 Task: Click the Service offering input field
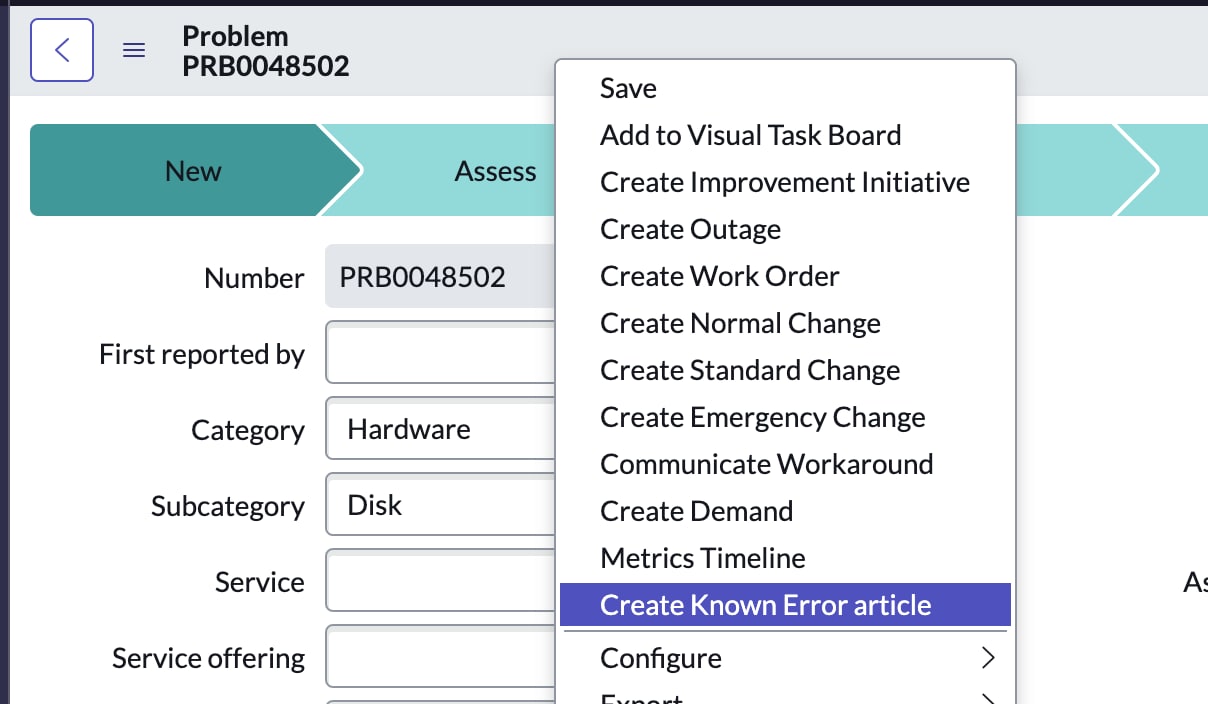click(440, 657)
